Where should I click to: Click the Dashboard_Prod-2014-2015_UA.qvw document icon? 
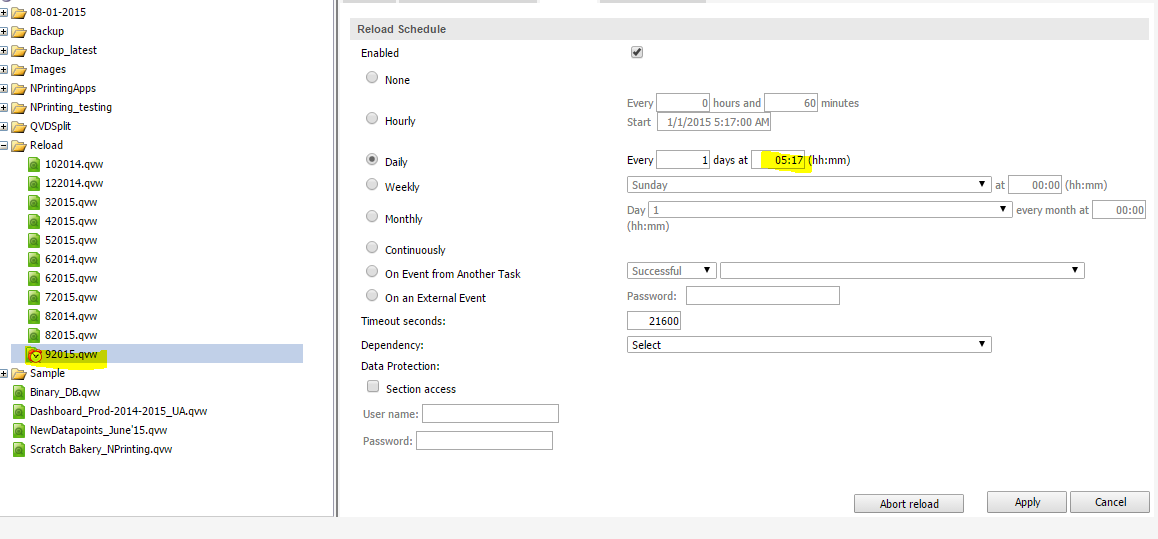[18, 411]
